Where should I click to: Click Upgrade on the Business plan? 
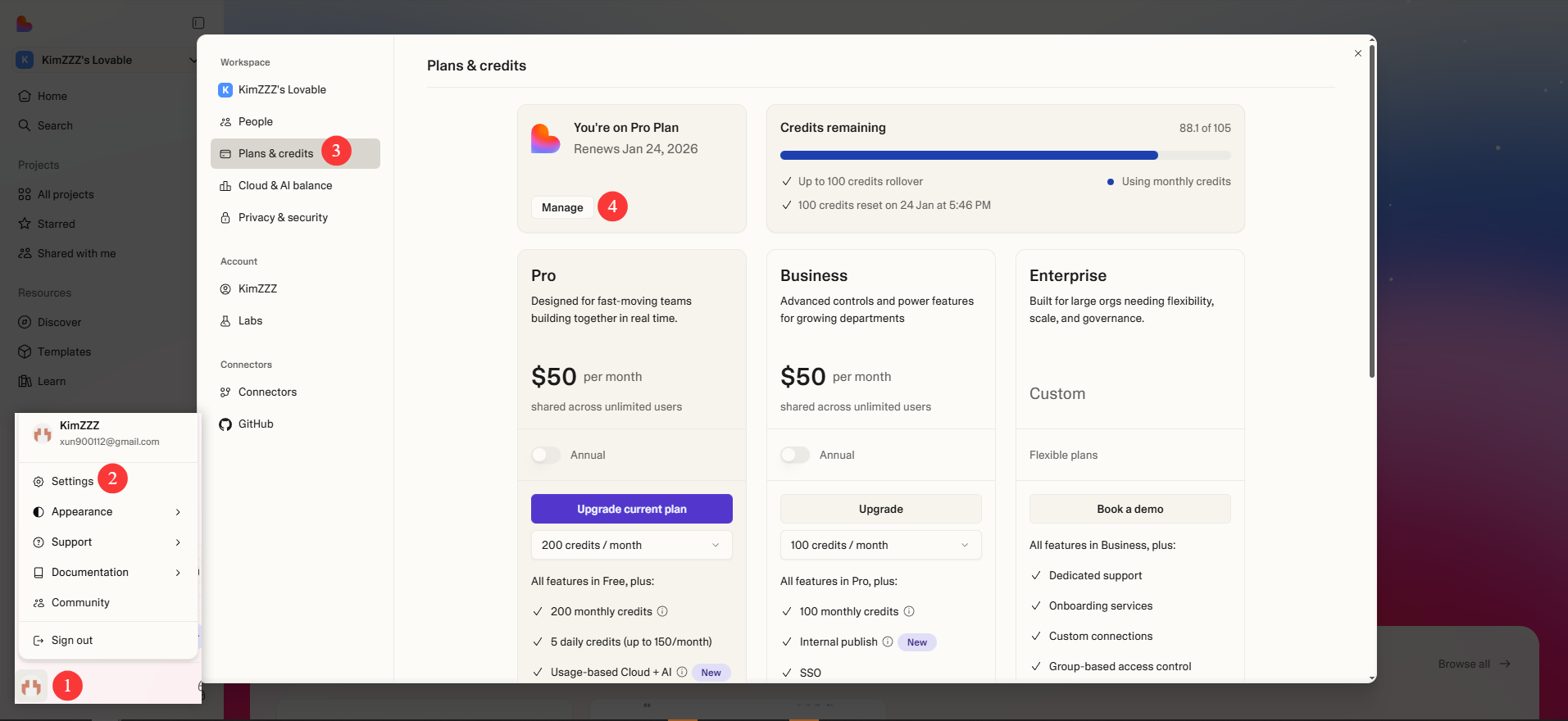(x=881, y=509)
